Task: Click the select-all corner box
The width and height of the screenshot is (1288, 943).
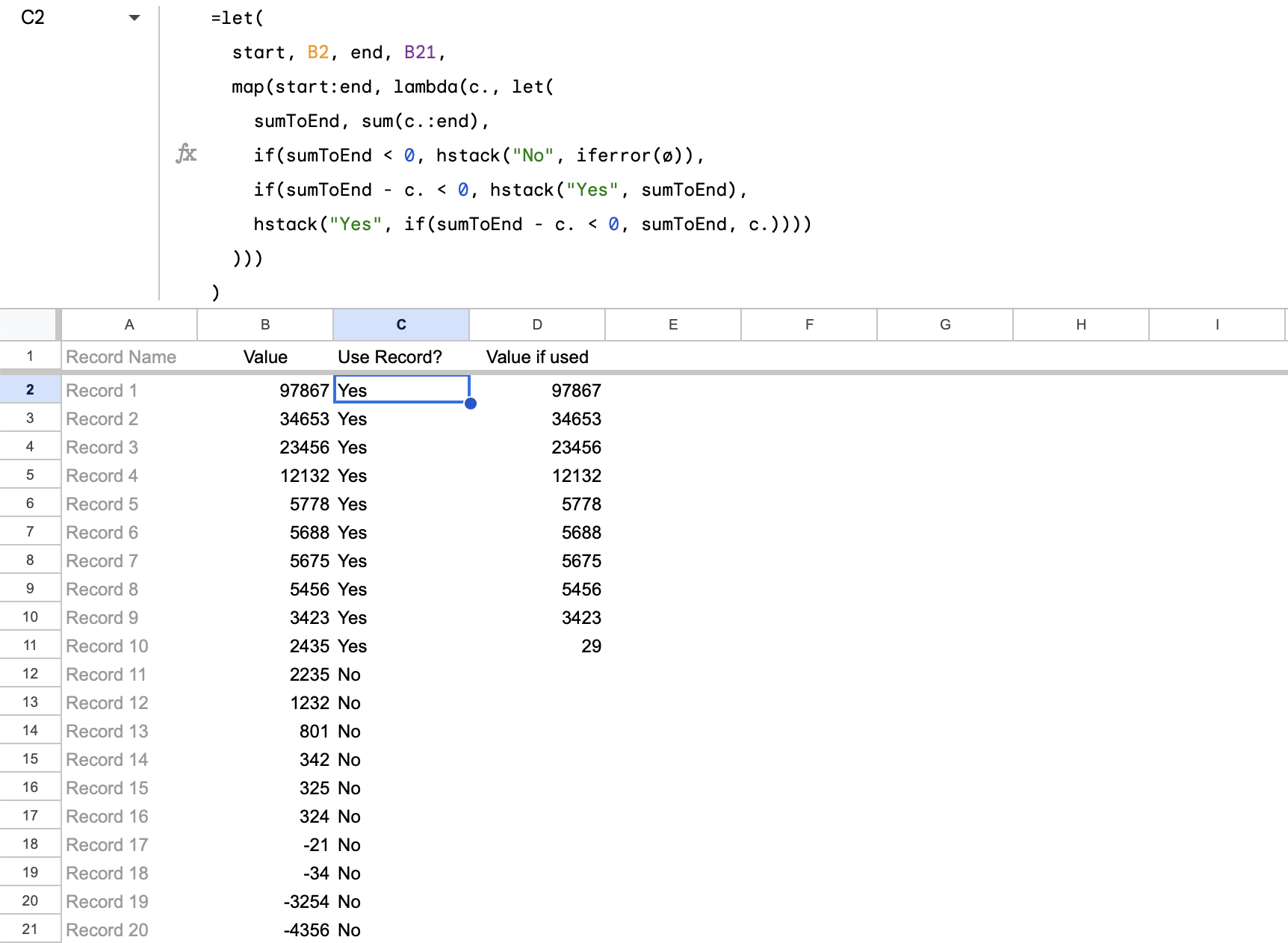Action: (x=28, y=324)
